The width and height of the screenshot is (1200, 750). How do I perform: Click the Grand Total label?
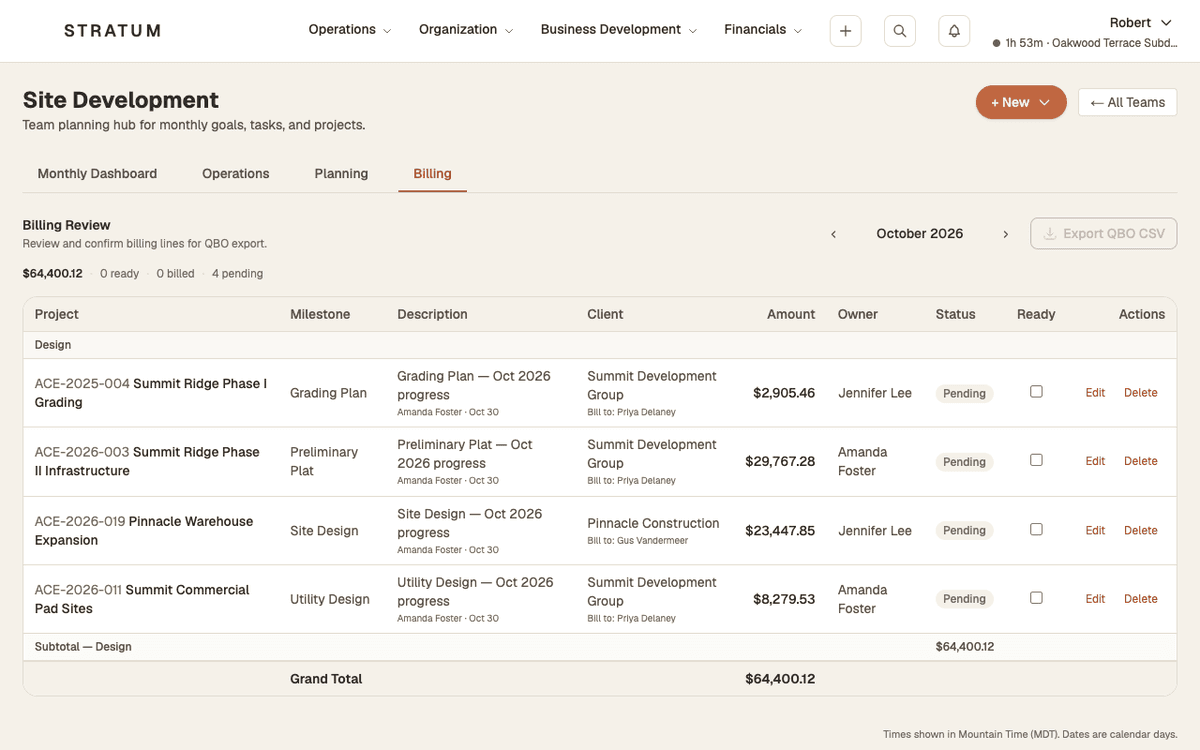pos(326,679)
